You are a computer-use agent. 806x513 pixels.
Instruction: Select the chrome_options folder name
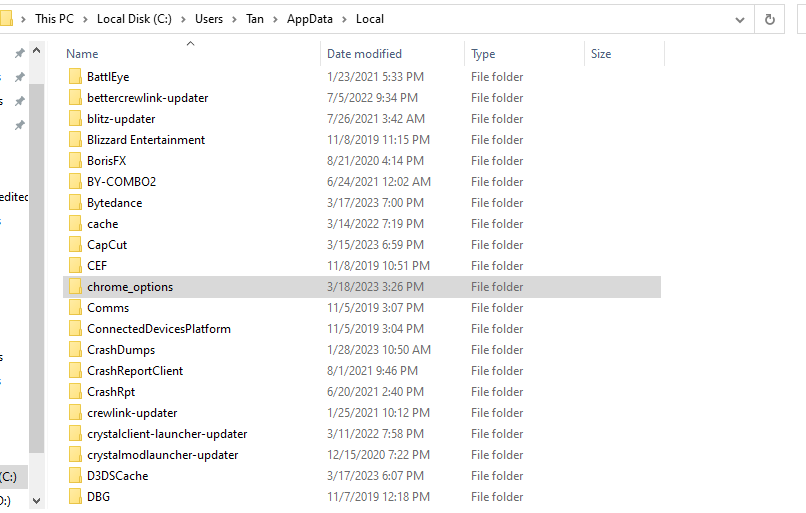[x=130, y=287]
